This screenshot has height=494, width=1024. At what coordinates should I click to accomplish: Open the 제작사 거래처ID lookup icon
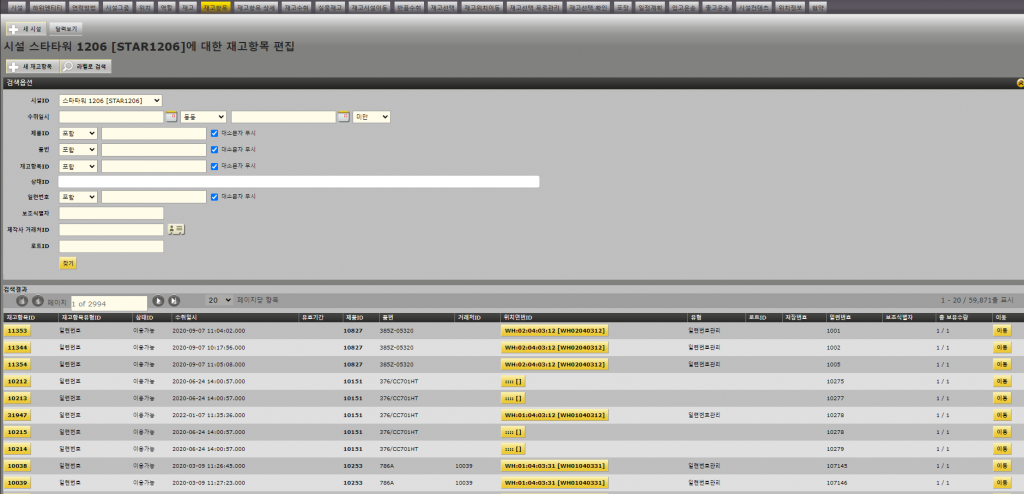point(176,230)
